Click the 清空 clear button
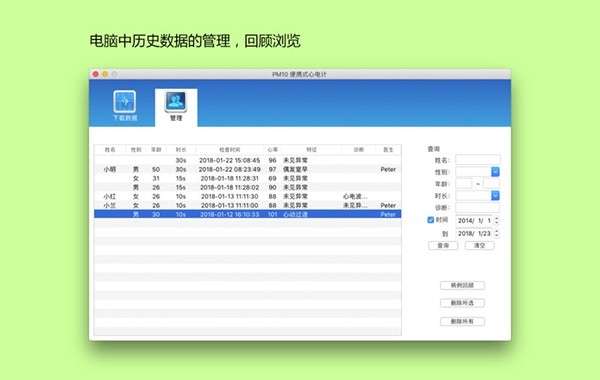This screenshot has width=600, height=380. 479,245
